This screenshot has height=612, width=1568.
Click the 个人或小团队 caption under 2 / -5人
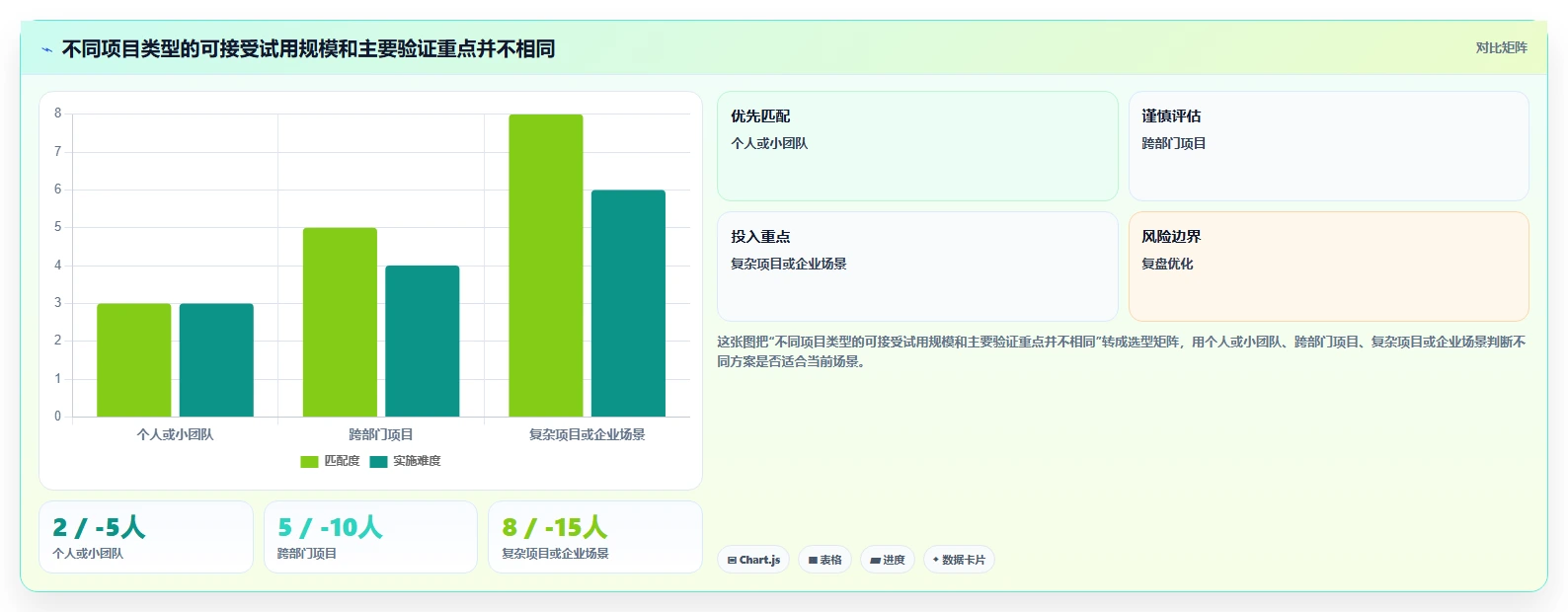pyautogui.click(x=88, y=554)
